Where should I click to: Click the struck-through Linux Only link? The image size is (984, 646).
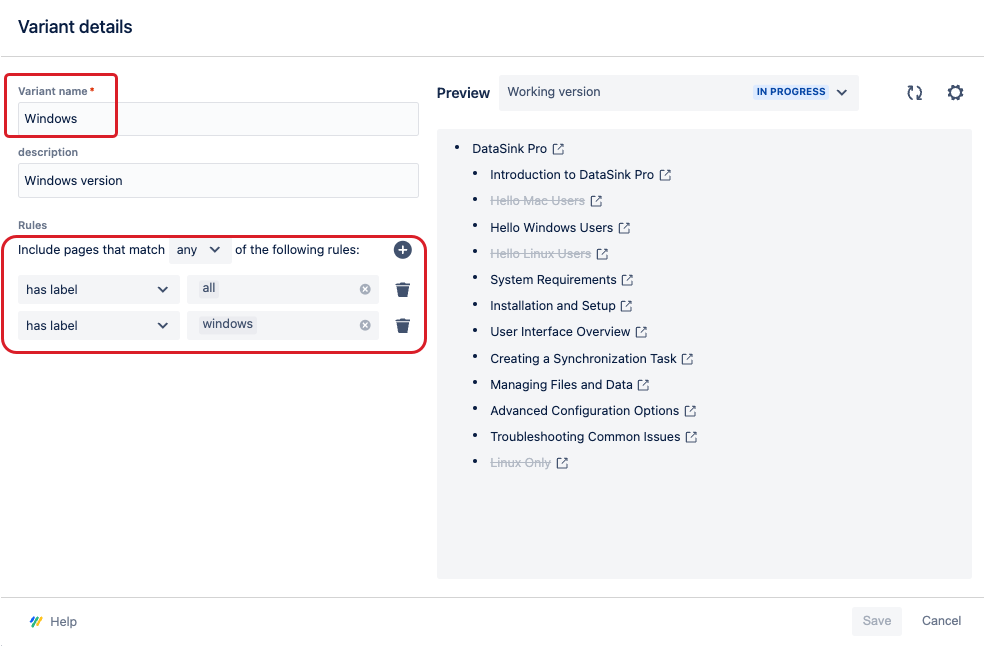click(x=520, y=463)
